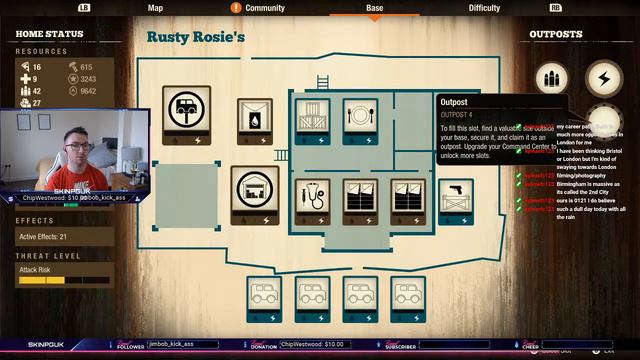Select the infirmary stethoscope facility

coord(312,202)
